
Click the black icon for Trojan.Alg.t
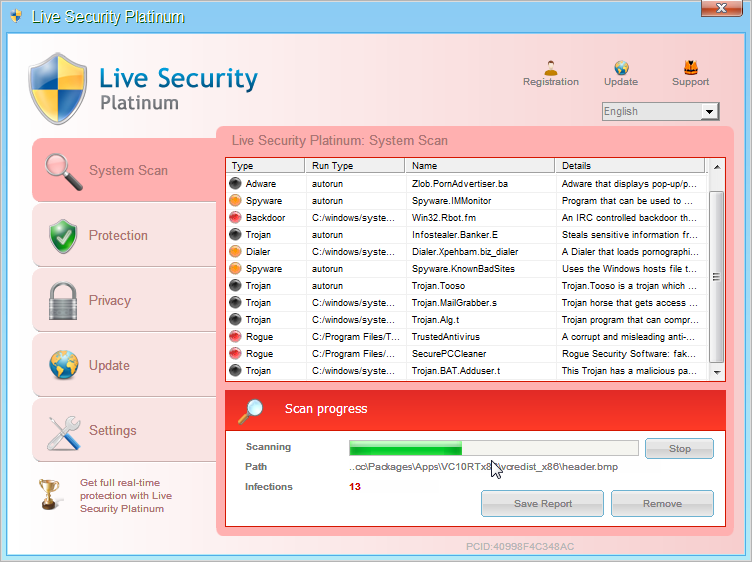tap(235, 319)
